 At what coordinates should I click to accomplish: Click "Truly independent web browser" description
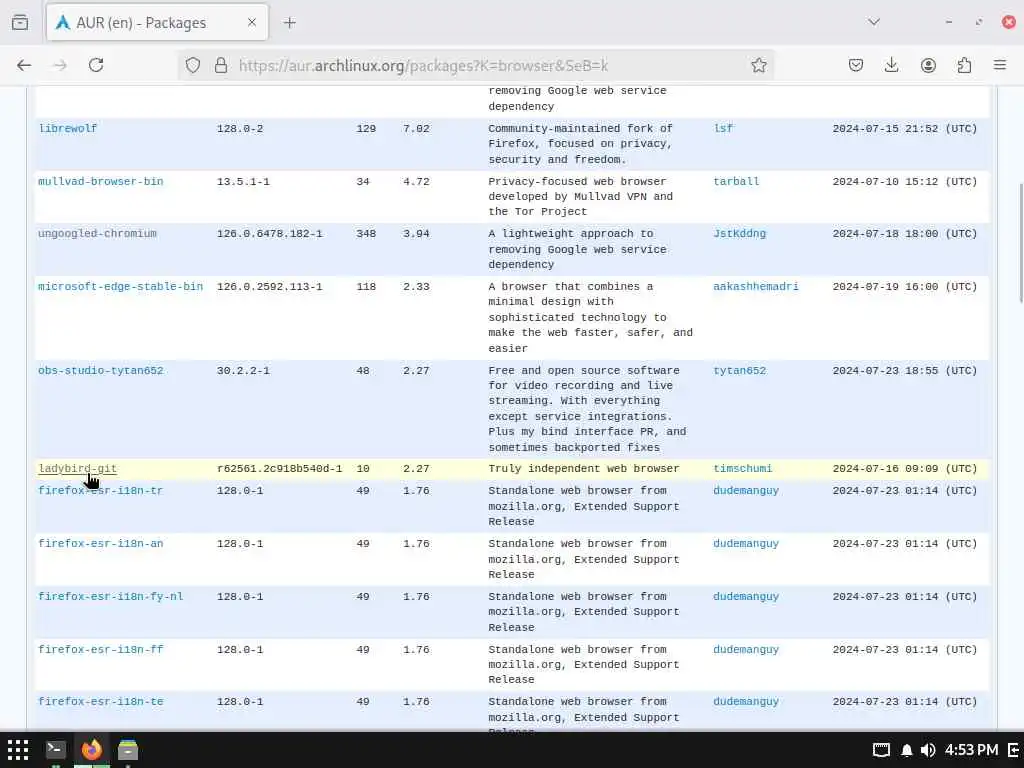[x=584, y=469]
